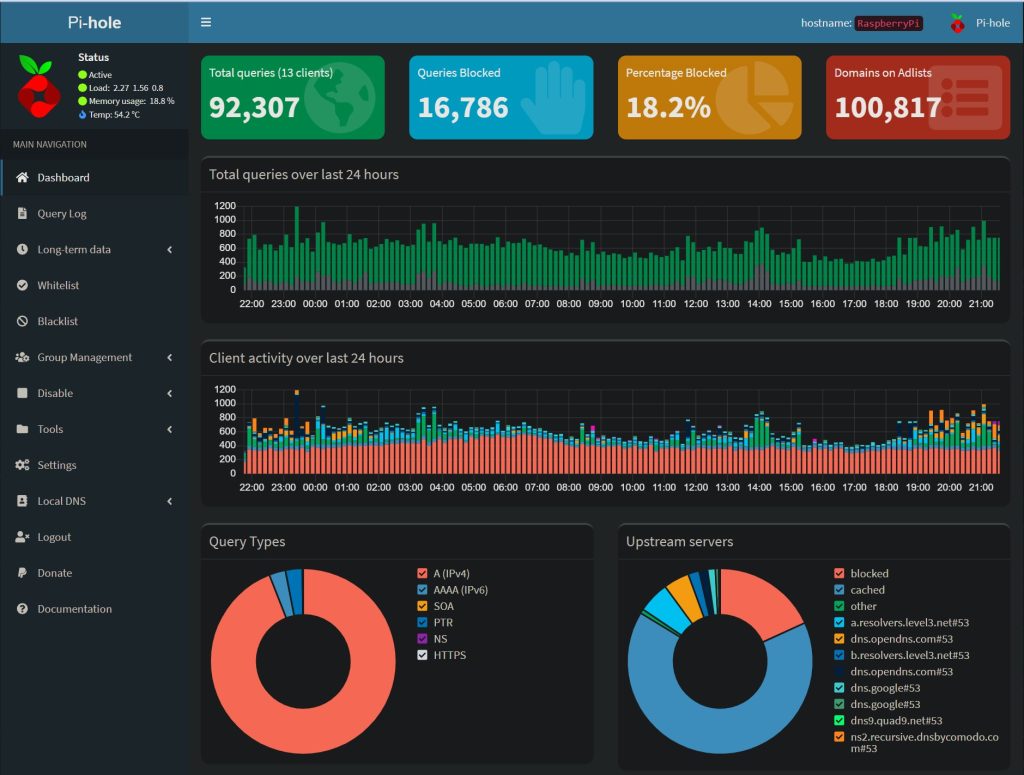Toggle the A (IPv4) legend checkbox
The image size is (1024, 775).
[422, 574]
